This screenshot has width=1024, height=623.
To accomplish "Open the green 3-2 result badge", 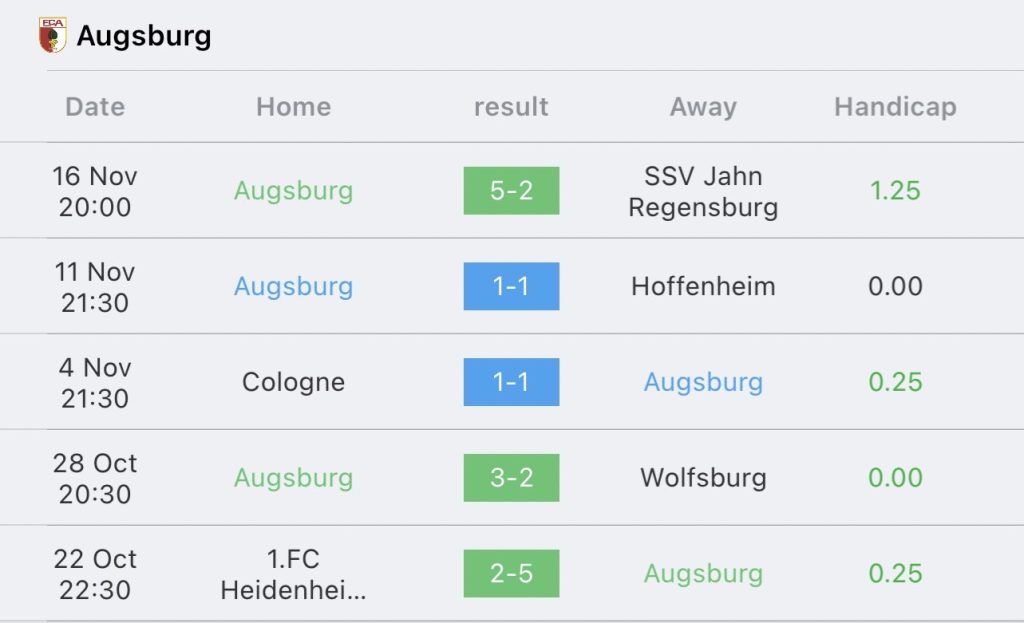I will pos(511,477).
